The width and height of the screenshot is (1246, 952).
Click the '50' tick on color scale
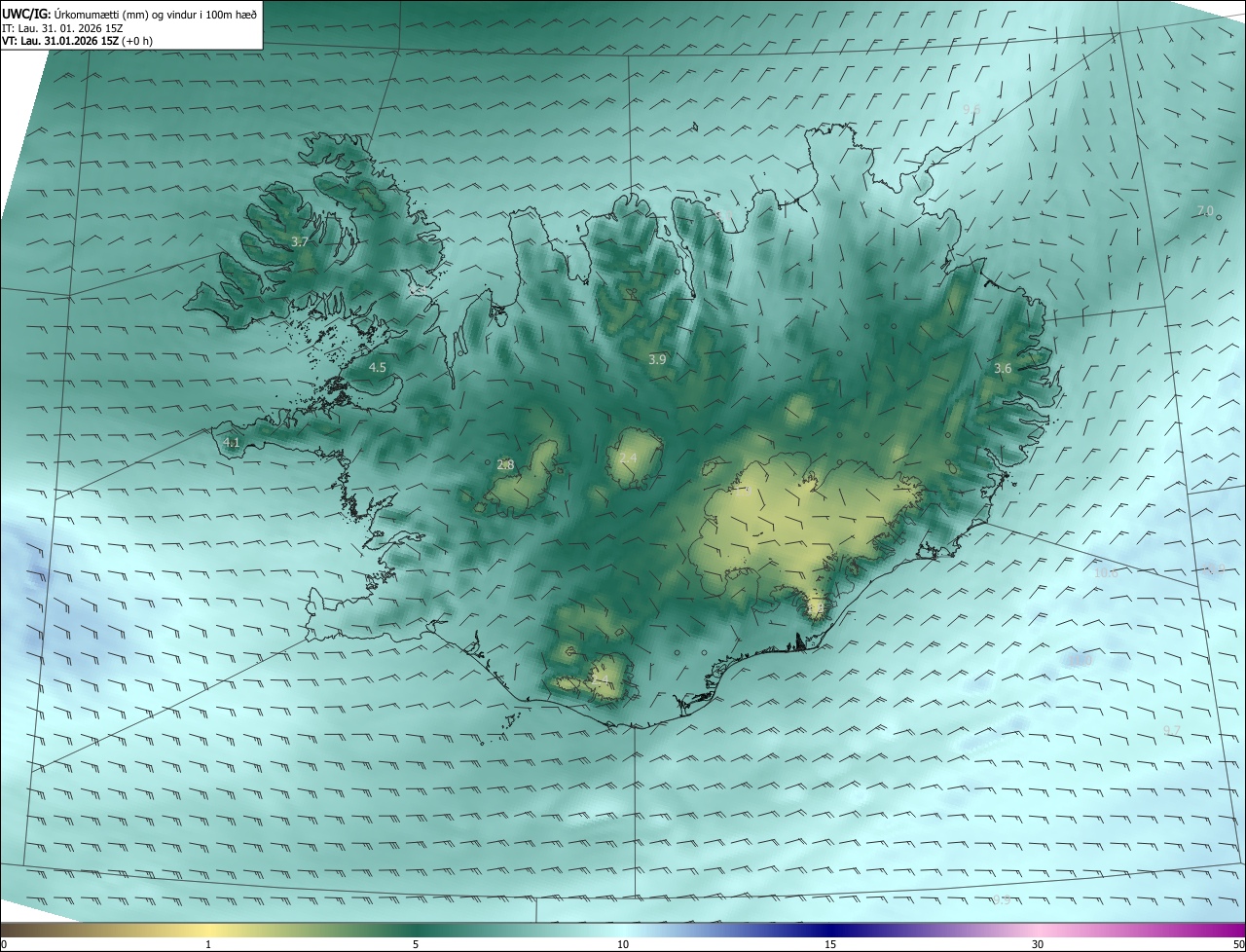pyautogui.click(x=1238, y=944)
